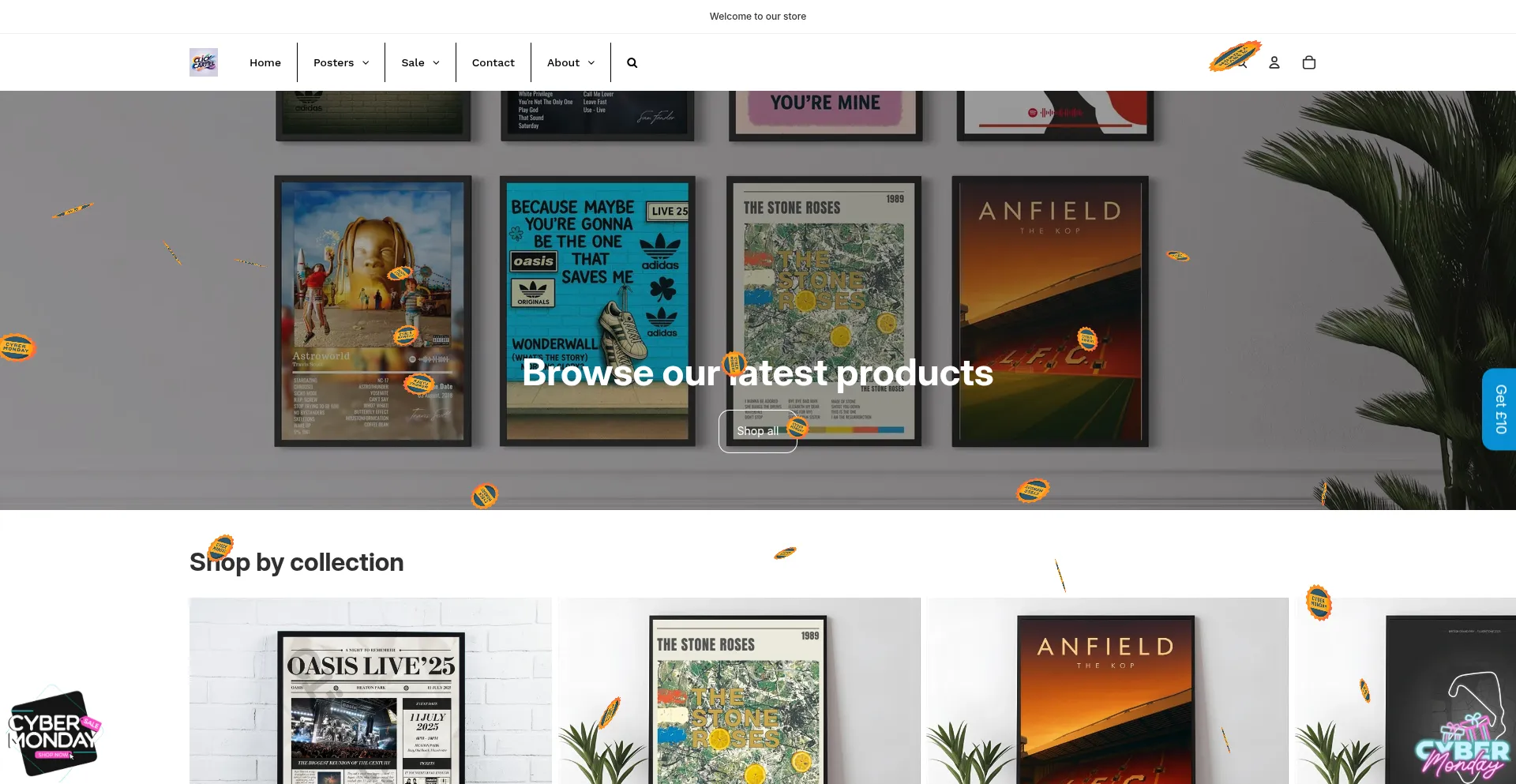
Task: Open the shopping cart bag icon
Action: click(1308, 62)
